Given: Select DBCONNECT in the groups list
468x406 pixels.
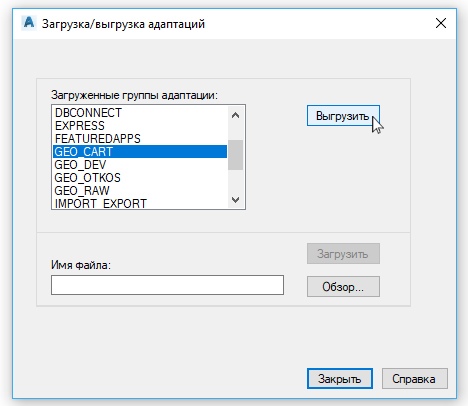Looking at the screenshot, I should pyautogui.click(x=140, y=113).
